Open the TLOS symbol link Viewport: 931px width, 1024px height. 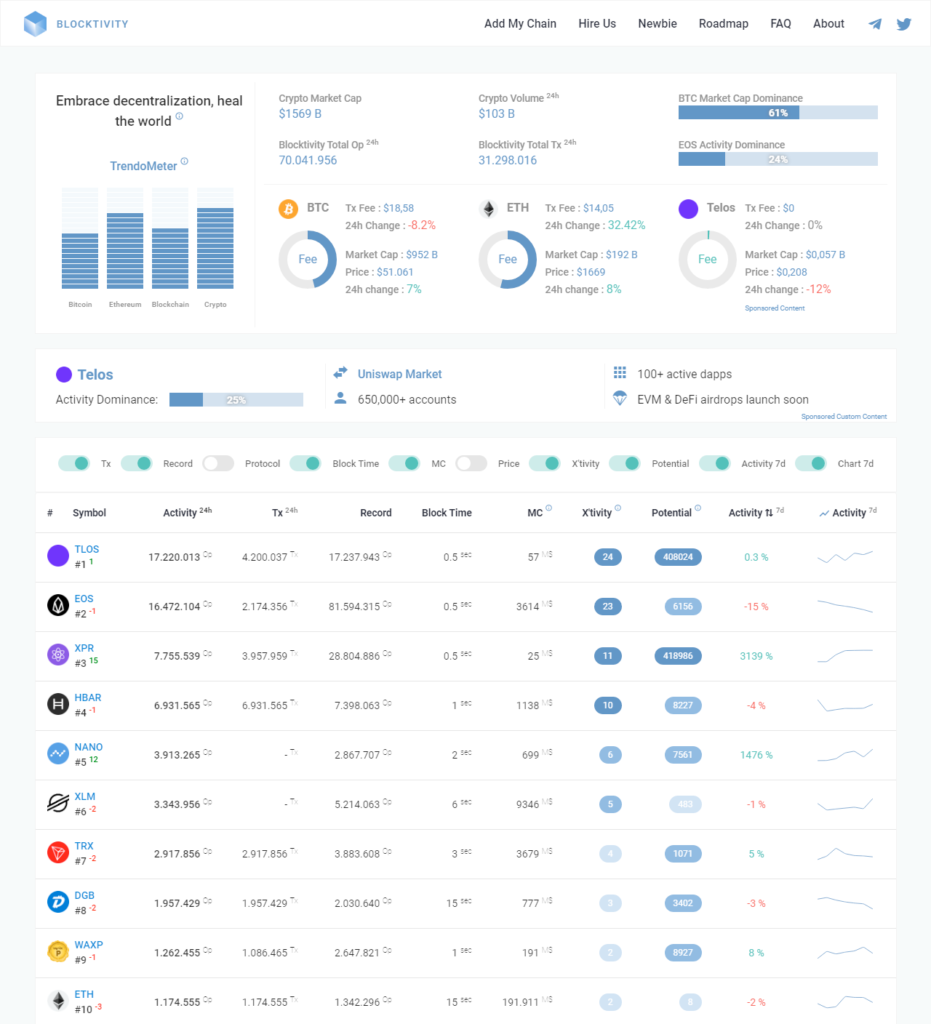click(87, 549)
